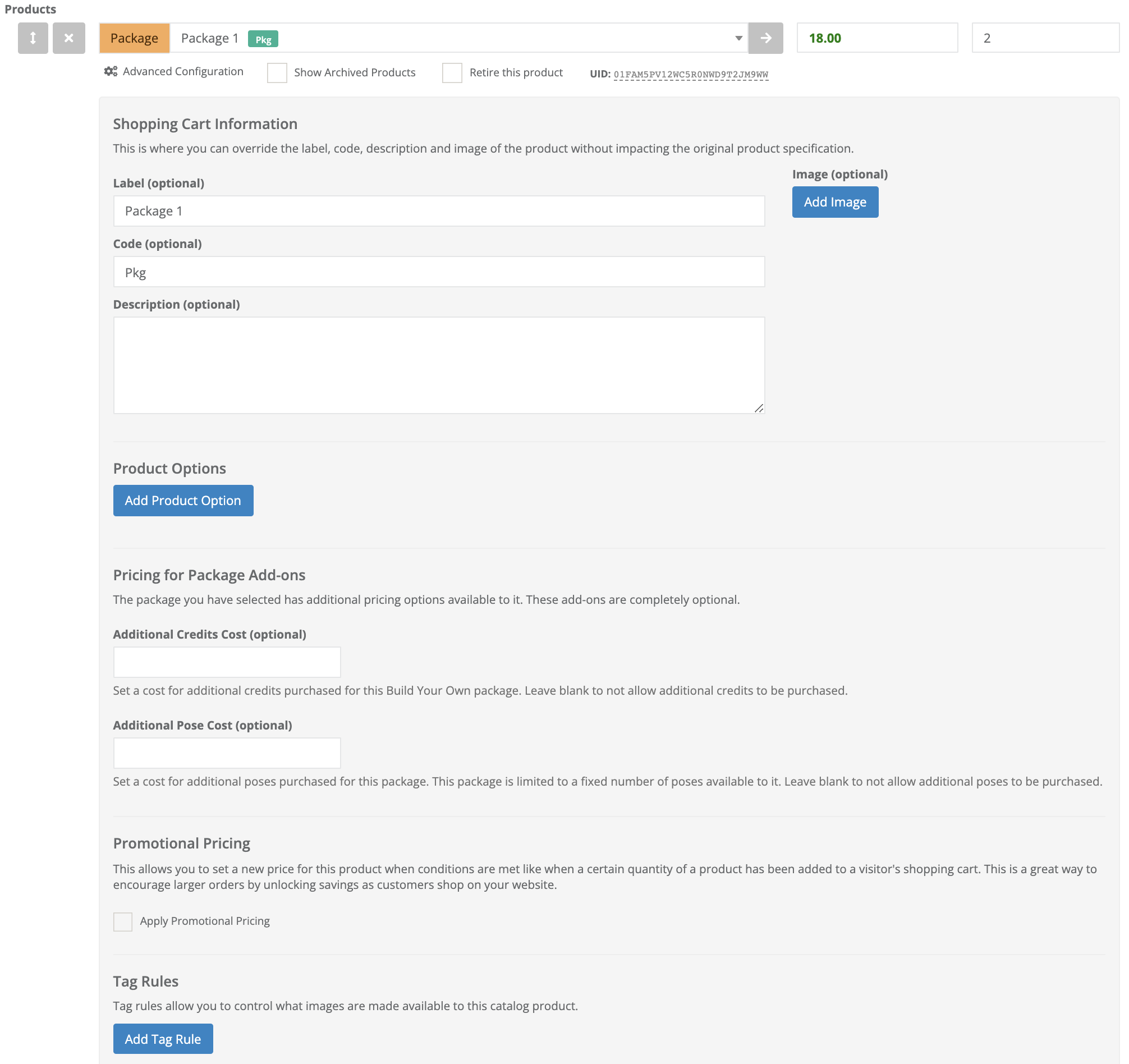Click the Products label at top
This screenshot has width=1129, height=1064.
pos(30,9)
